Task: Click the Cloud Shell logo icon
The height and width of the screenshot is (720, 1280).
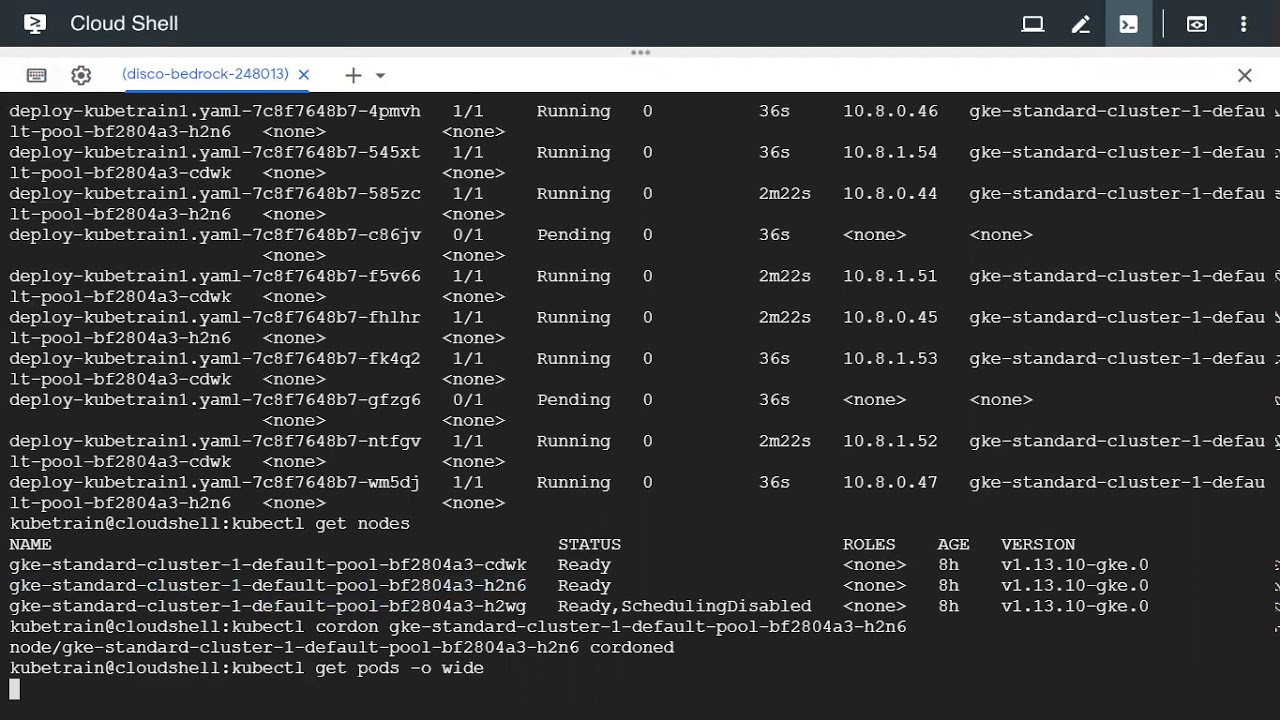Action: pos(35,24)
